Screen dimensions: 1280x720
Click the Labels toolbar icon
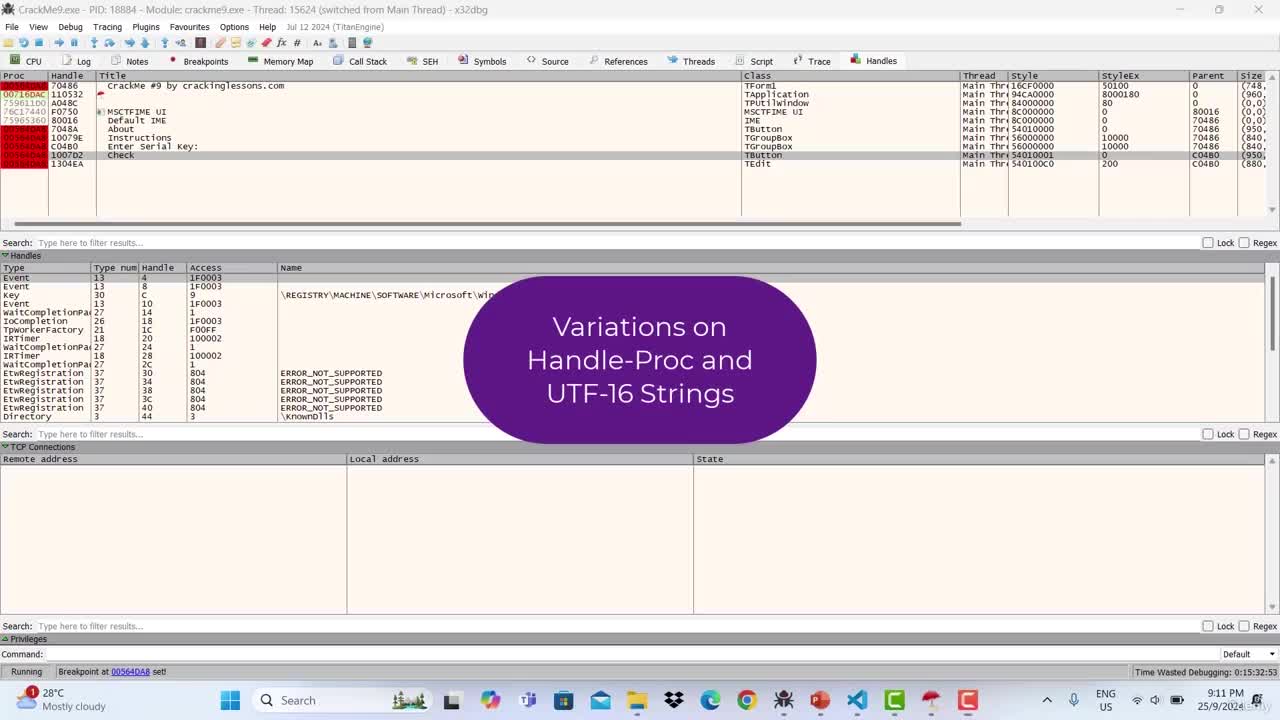tap(250, 43)
